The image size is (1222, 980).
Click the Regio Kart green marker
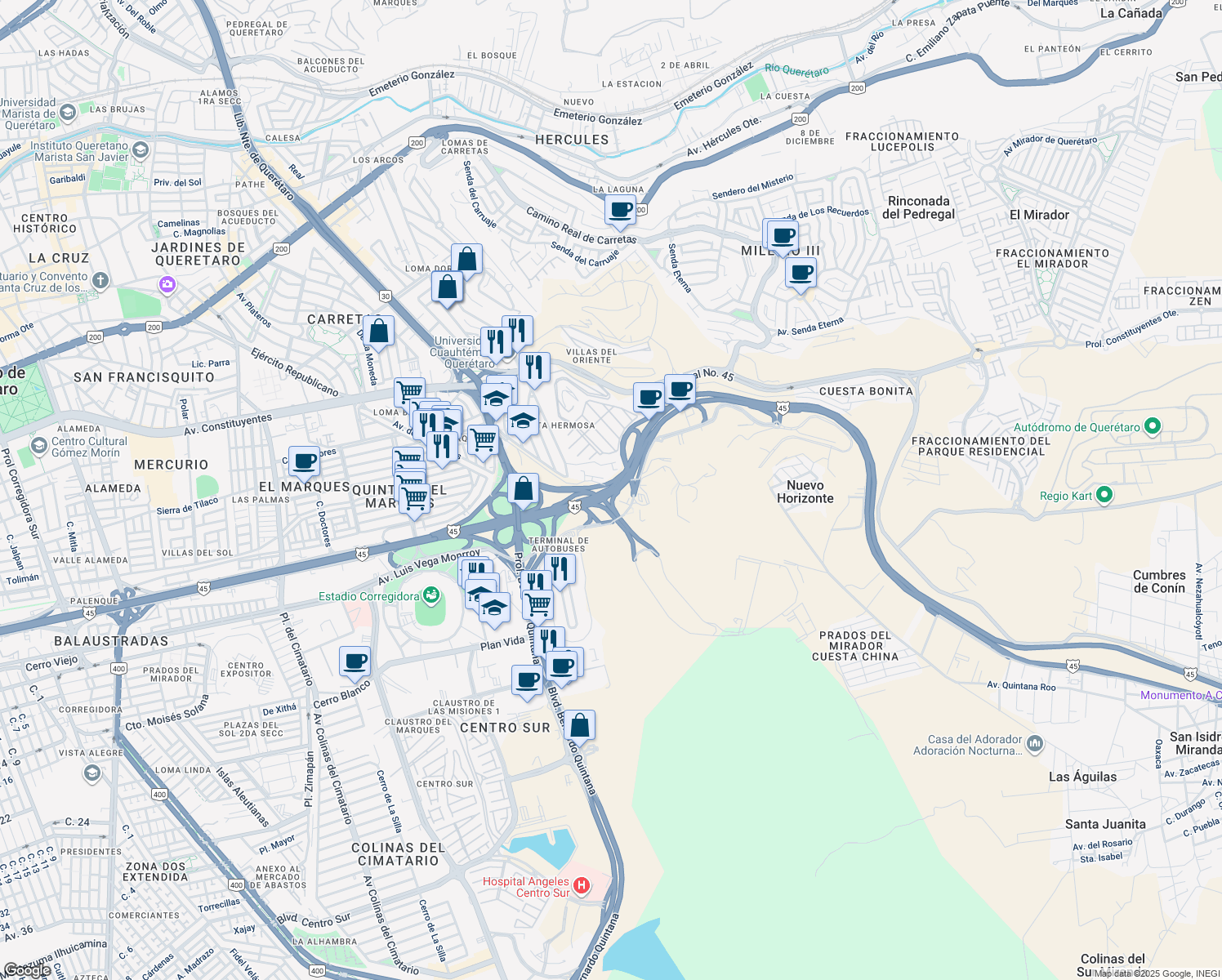1106,496
